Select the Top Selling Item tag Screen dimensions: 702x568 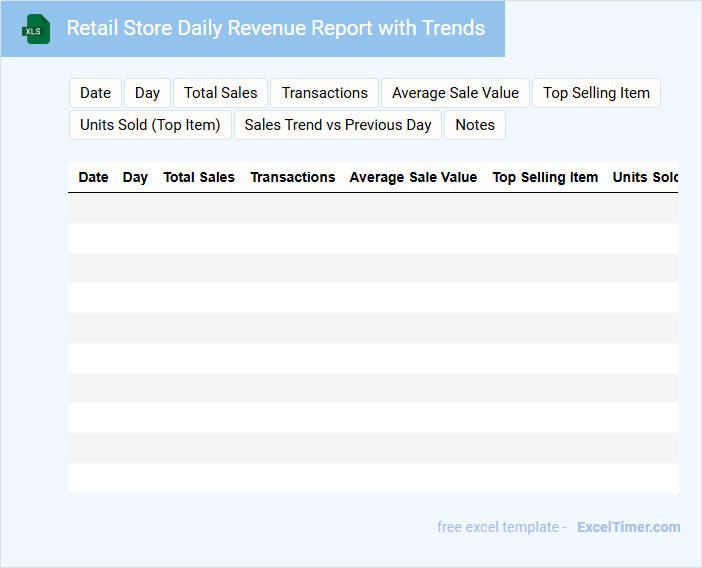pos(596,93)
